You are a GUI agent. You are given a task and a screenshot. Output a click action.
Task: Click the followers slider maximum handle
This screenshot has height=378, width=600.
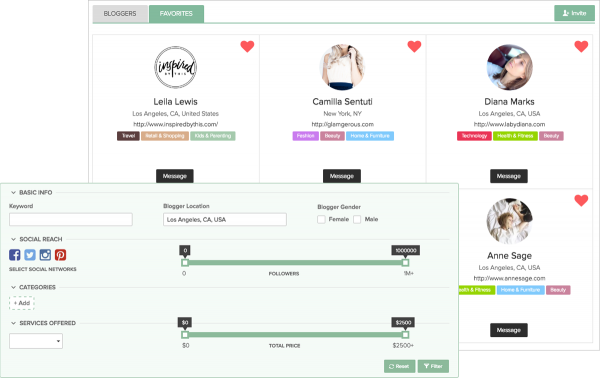coord(405,262)
